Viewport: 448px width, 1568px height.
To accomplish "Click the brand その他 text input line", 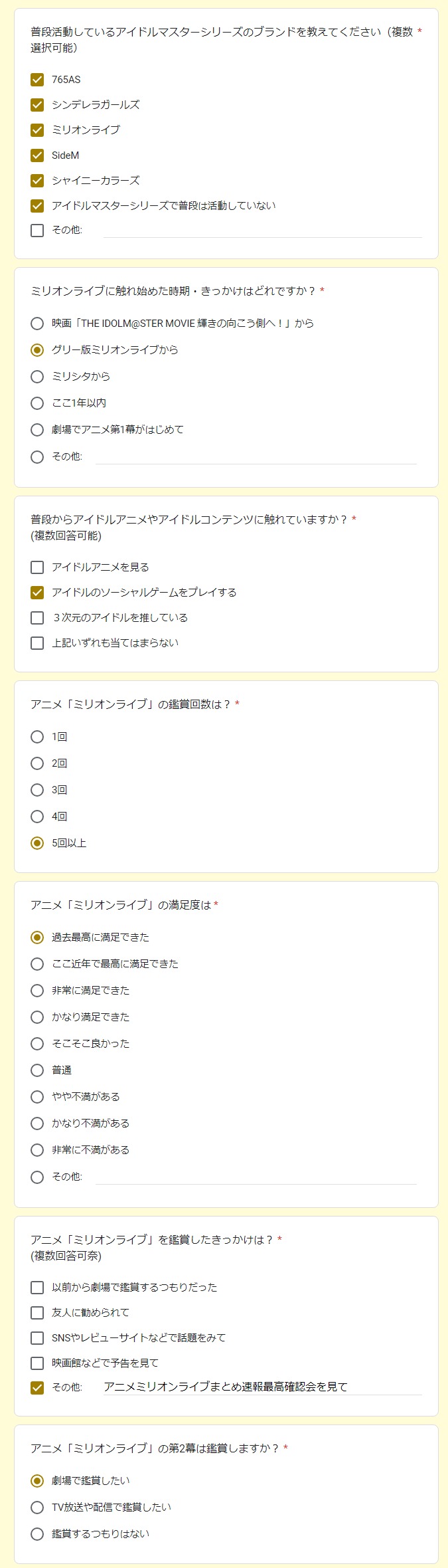I will pyautogui.click(x=263, y=230).
